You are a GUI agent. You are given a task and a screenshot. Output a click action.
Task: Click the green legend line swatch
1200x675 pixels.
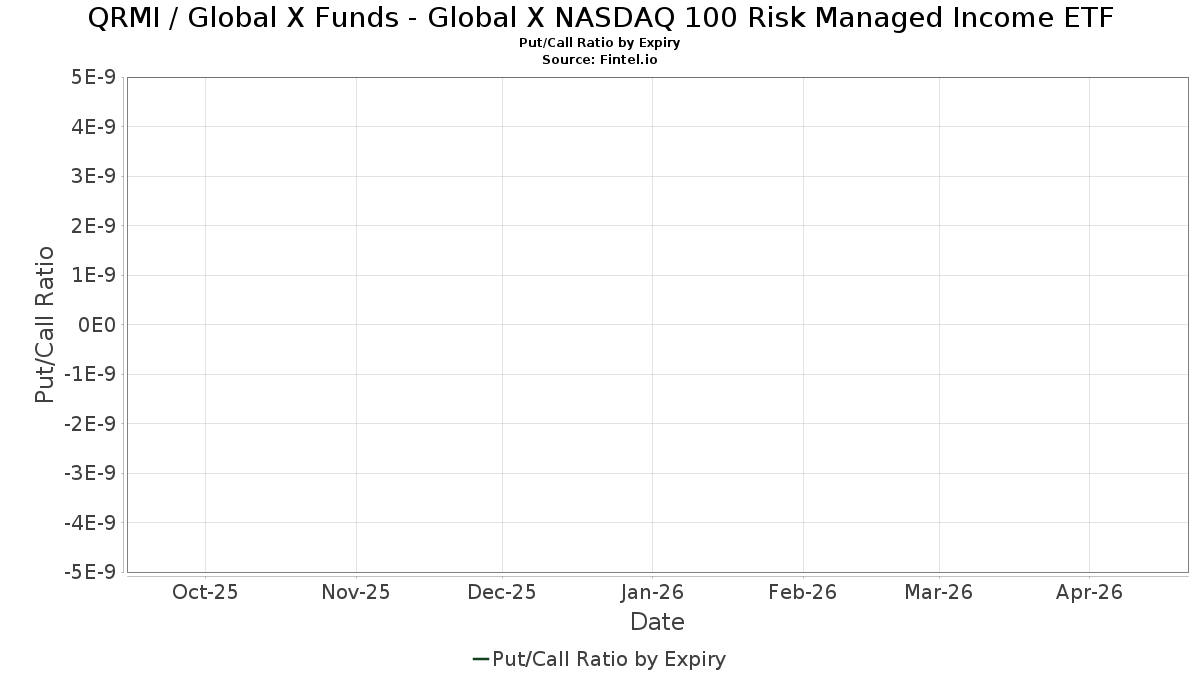(x=480, y=659)
